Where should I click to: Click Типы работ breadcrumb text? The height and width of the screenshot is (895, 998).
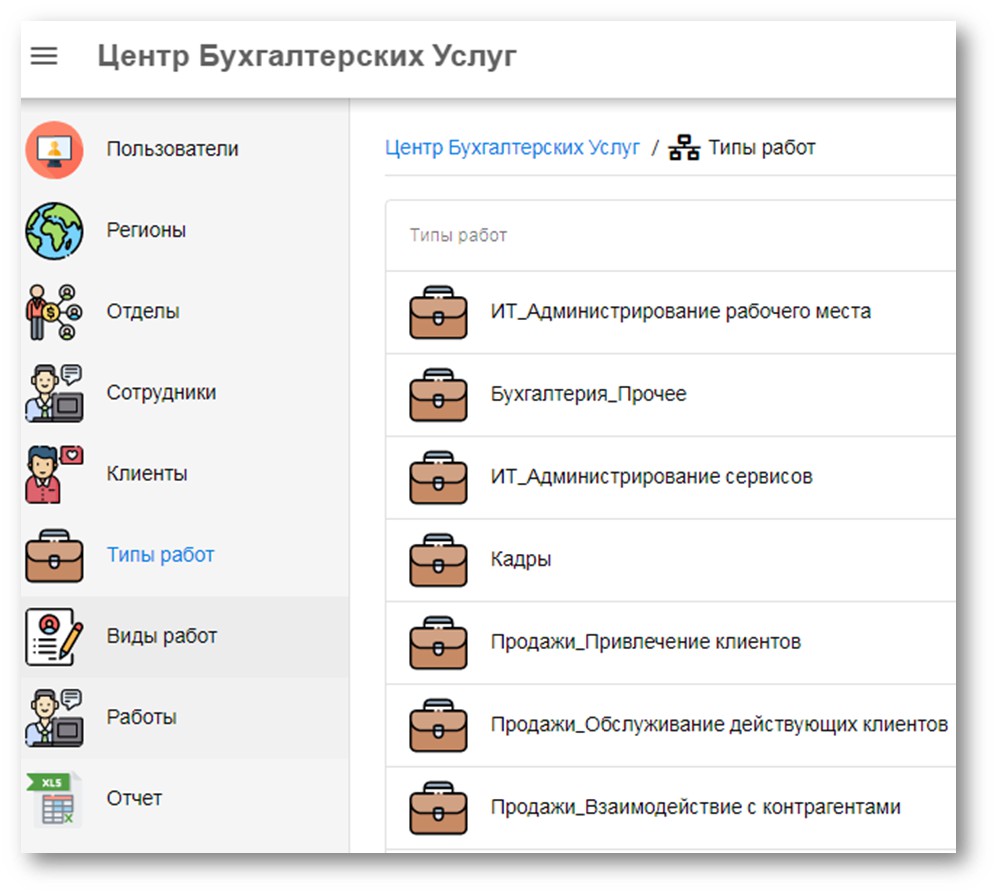[x=761, y=148]
